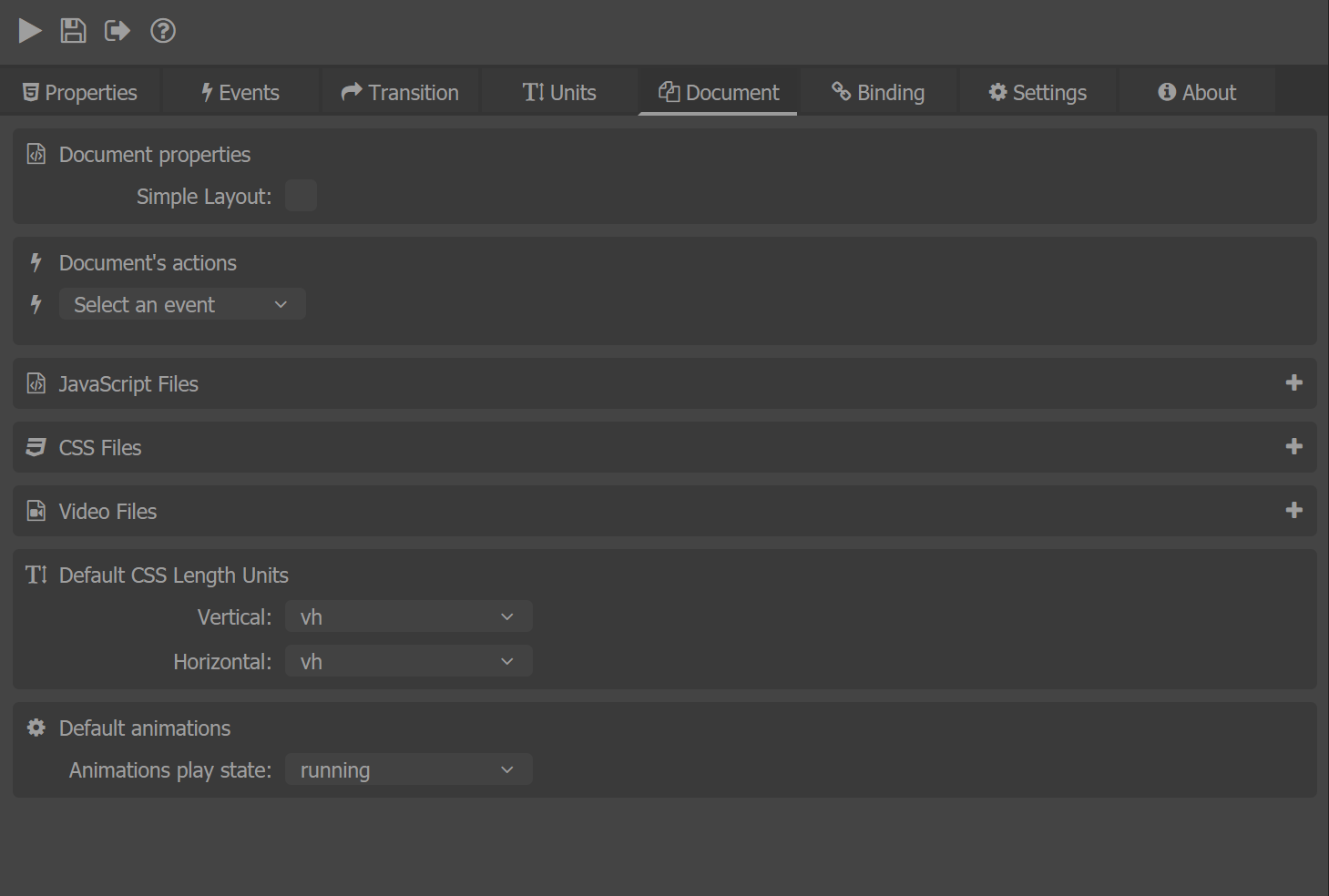Viewport: 1329px width, 896px height.
Task: Click the Video Files heading
Action: (107, 511)
